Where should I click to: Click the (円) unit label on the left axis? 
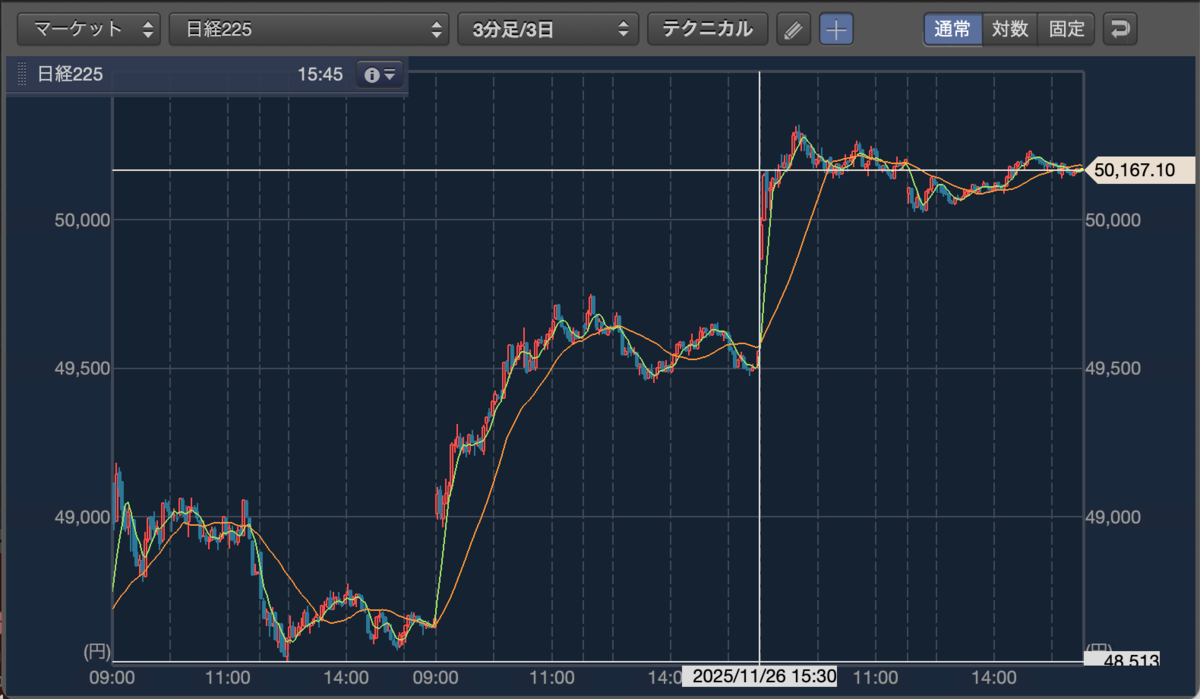pyautogui.click(x=96, y=651)
